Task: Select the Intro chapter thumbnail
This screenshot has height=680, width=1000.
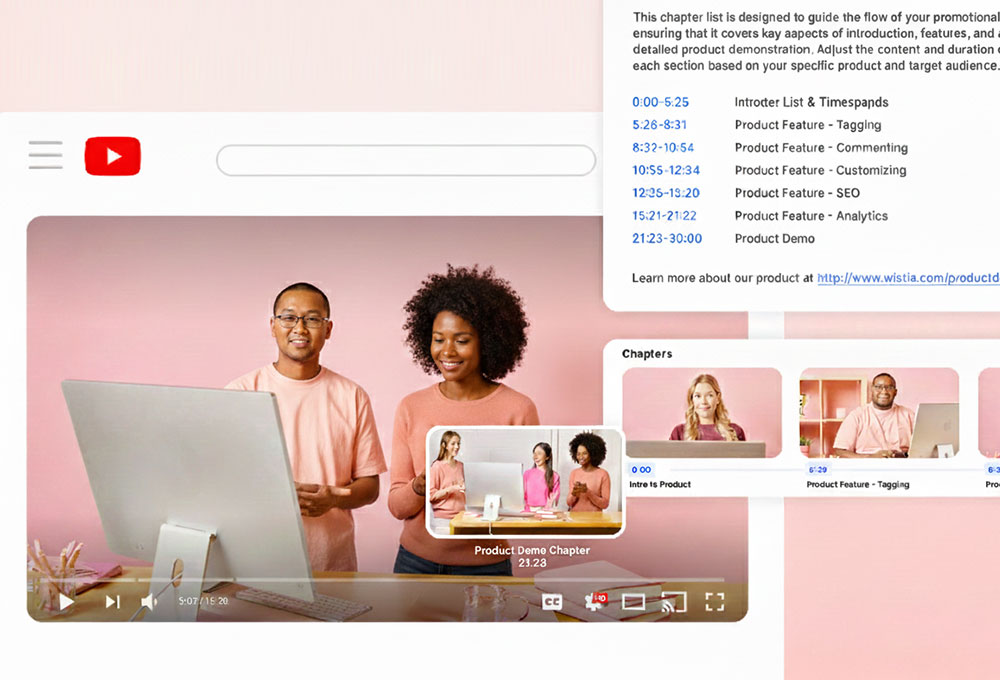Action: [701, 412]
